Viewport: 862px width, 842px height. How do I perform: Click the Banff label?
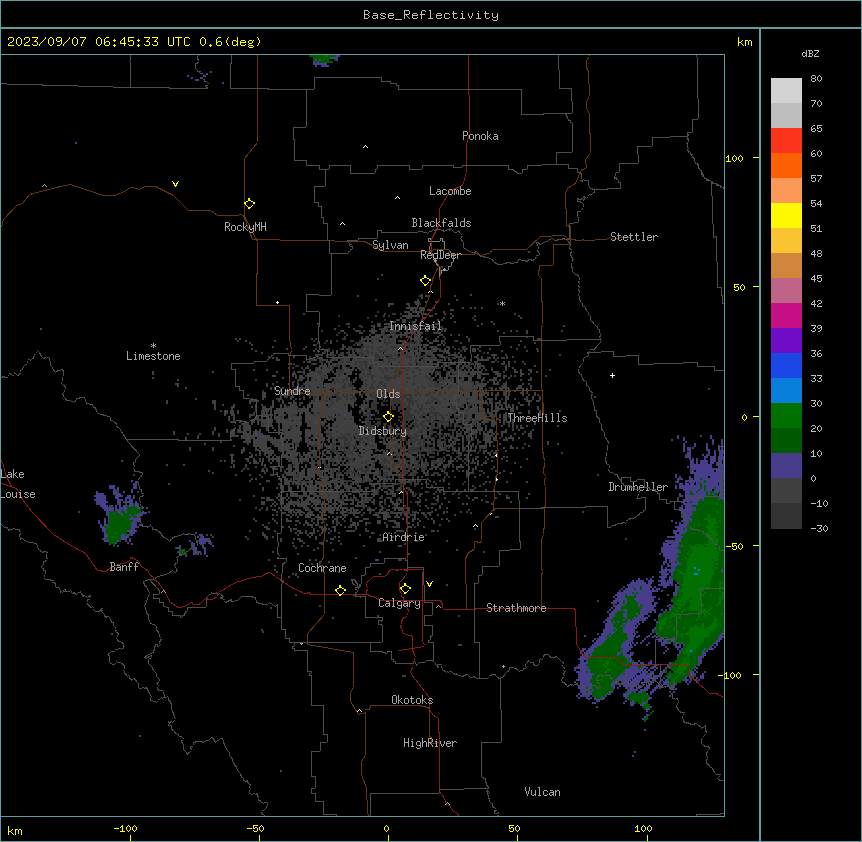[124, 567]
